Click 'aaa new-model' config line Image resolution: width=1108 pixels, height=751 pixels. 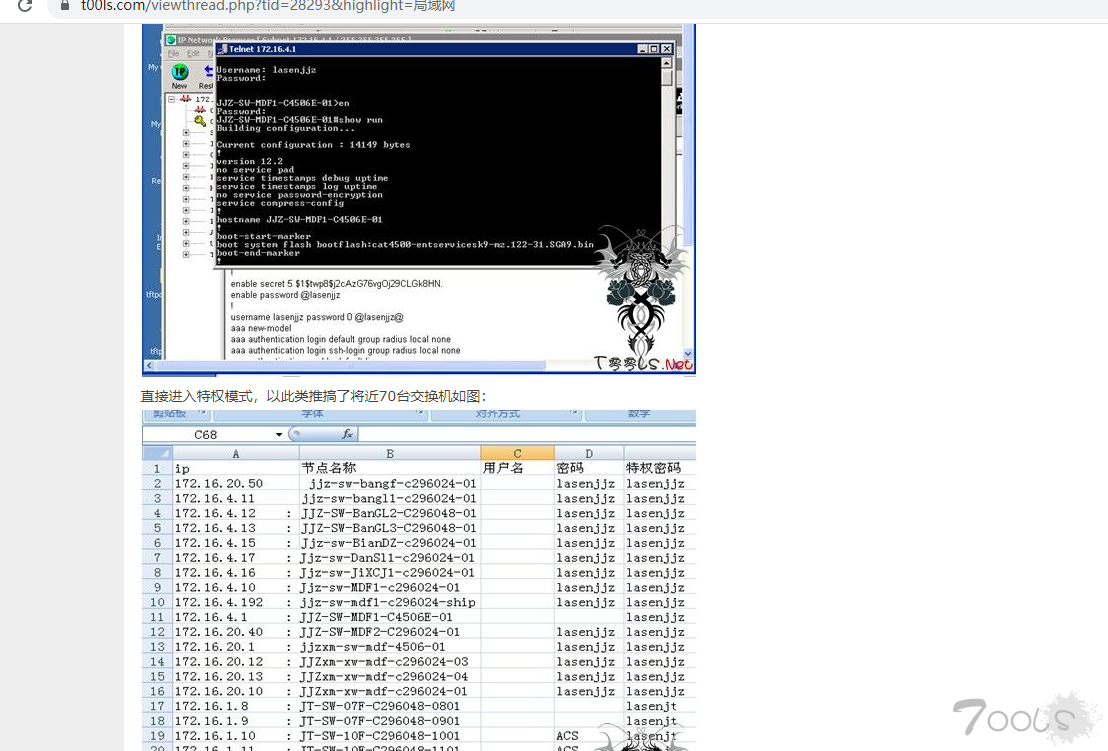261,329
